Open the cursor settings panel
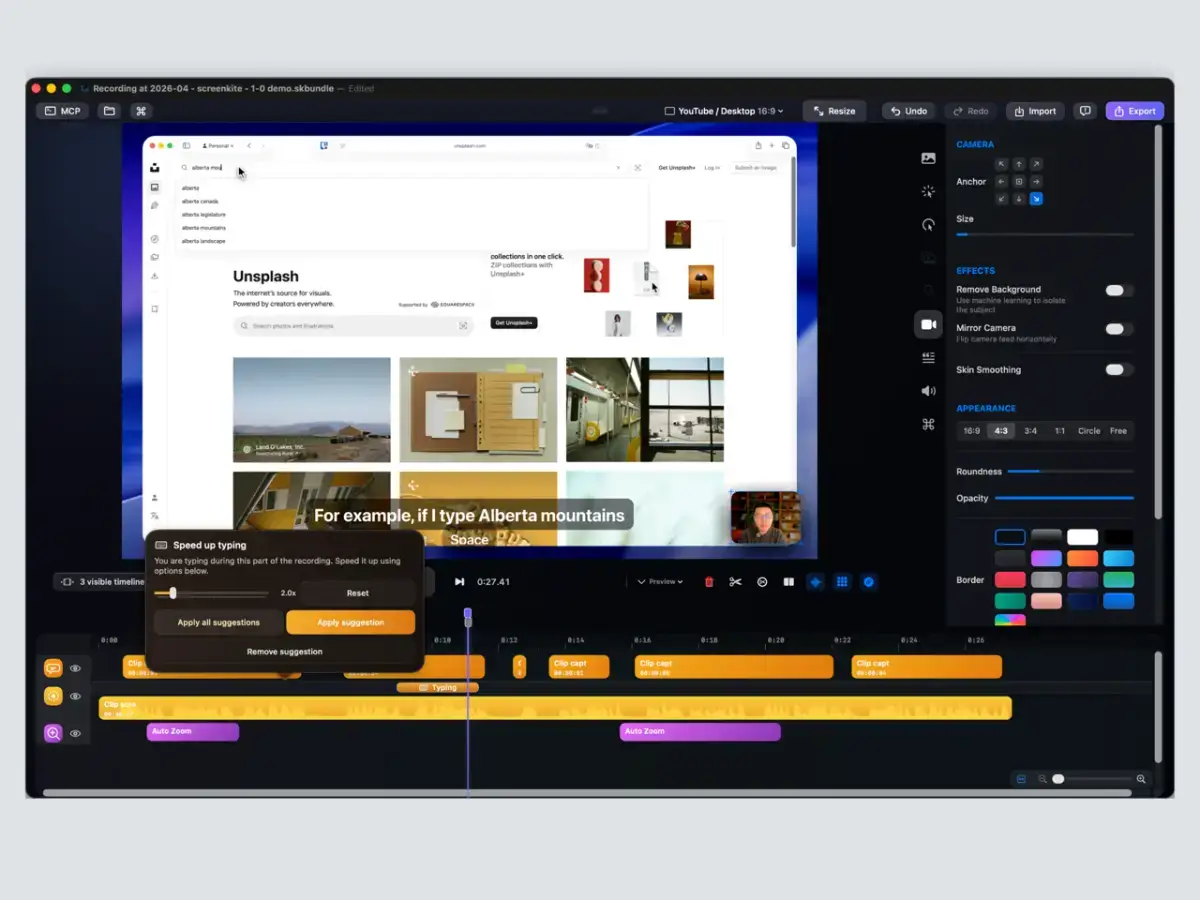The image size is (1200, 900). pyautogui.click(x=928, y=225)
